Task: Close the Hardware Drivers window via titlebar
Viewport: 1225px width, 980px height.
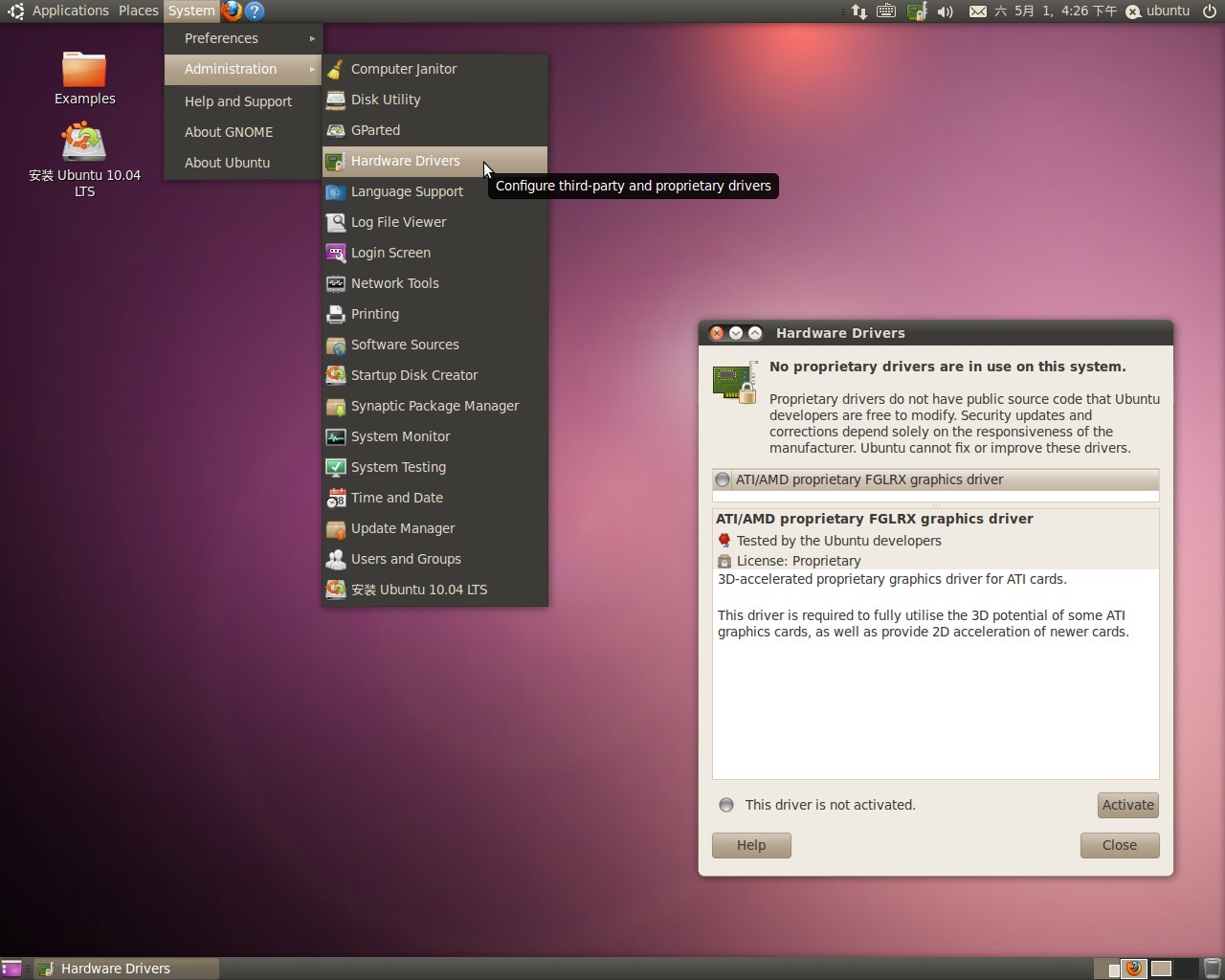Action: pyautogui.click(x=716, y=333)
